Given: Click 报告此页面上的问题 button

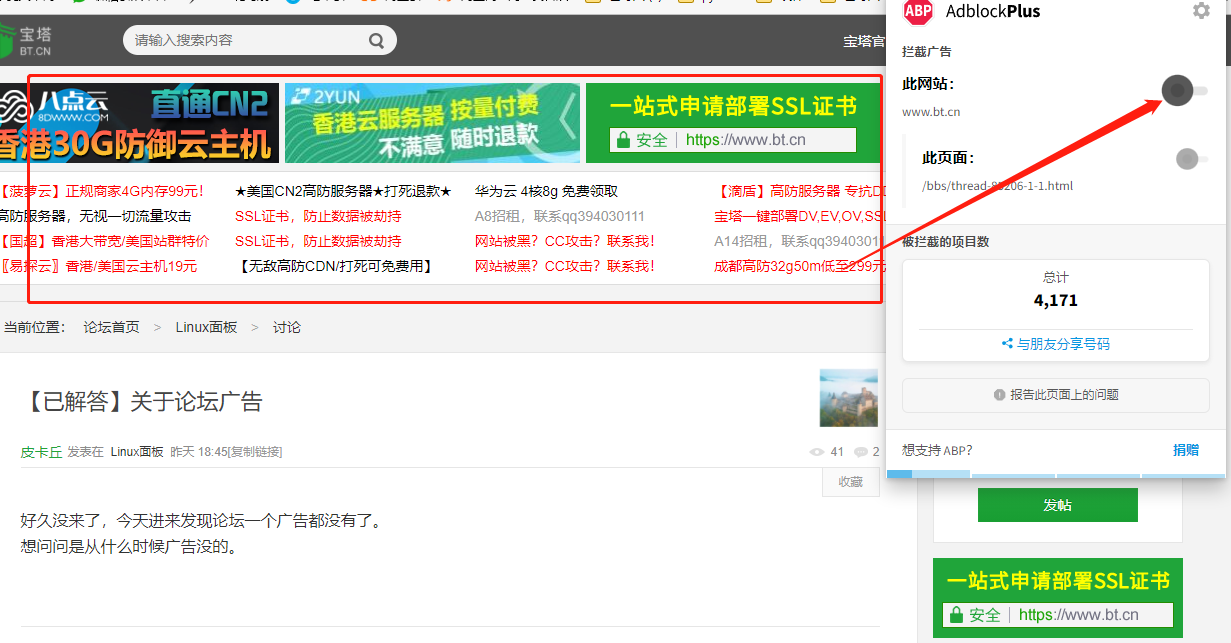Looking at the screenshot, I should click(x=1056, y=395).
